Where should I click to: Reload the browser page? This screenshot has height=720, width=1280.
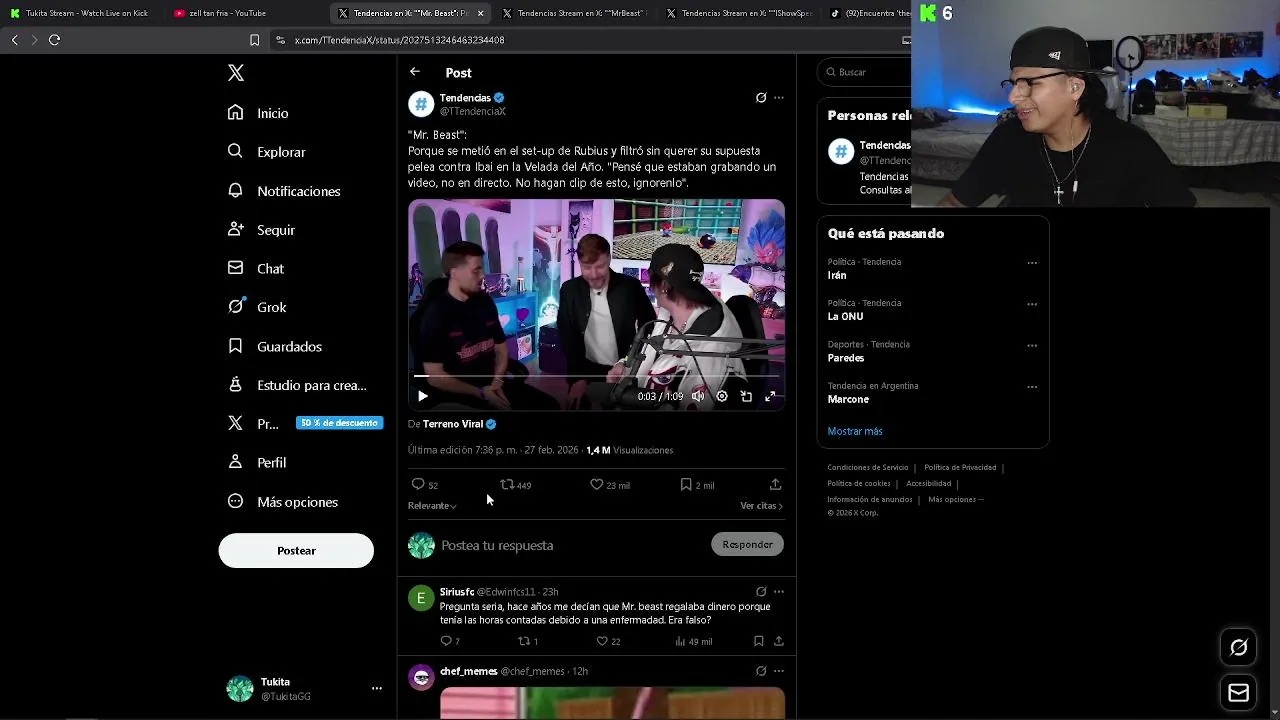[x=55, y=40]
